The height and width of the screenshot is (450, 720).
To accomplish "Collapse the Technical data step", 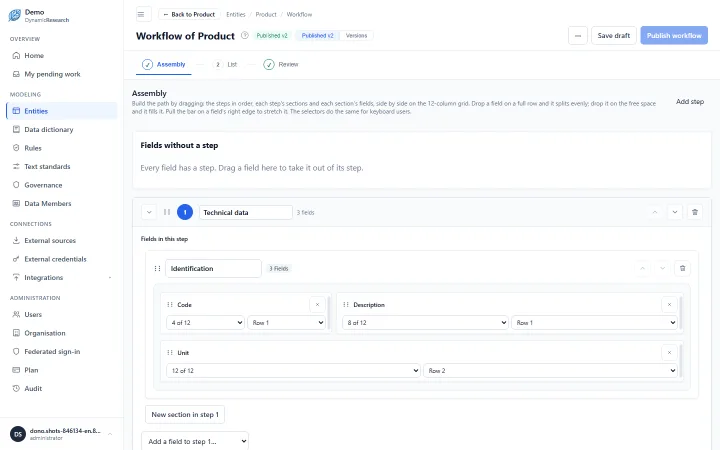I will [149, 212].
